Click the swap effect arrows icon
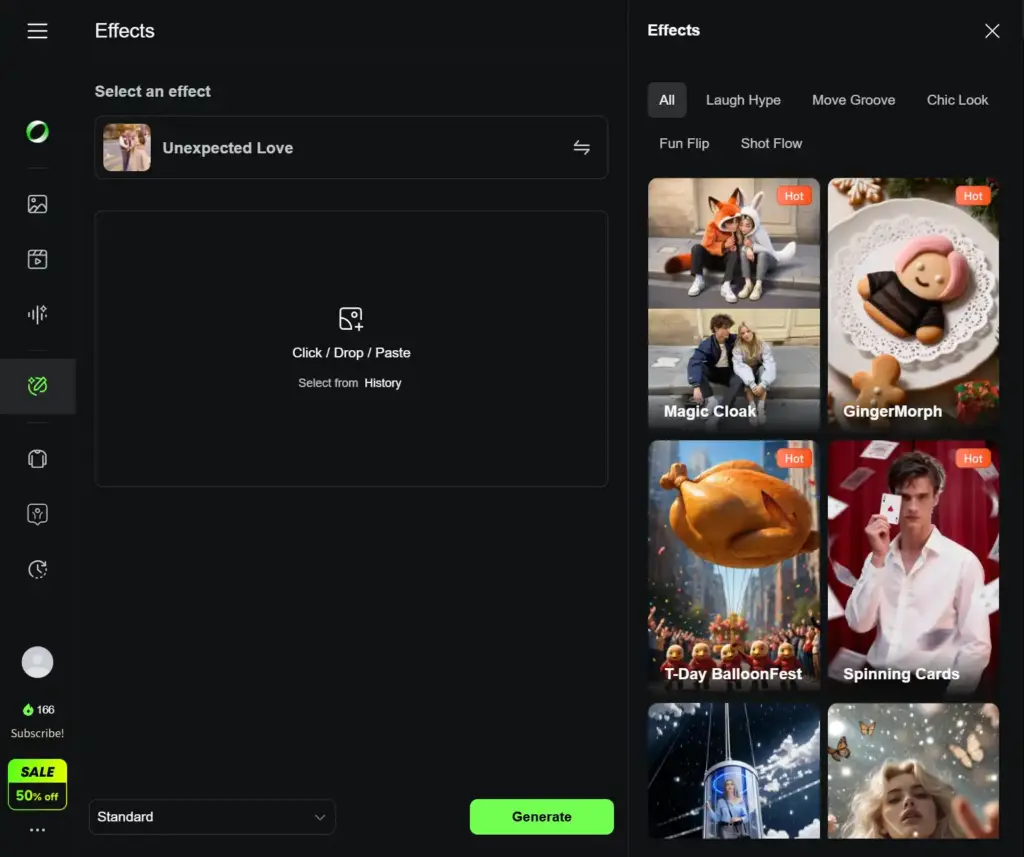Screen dimensions: 1024x857 (x=581, y=148)
